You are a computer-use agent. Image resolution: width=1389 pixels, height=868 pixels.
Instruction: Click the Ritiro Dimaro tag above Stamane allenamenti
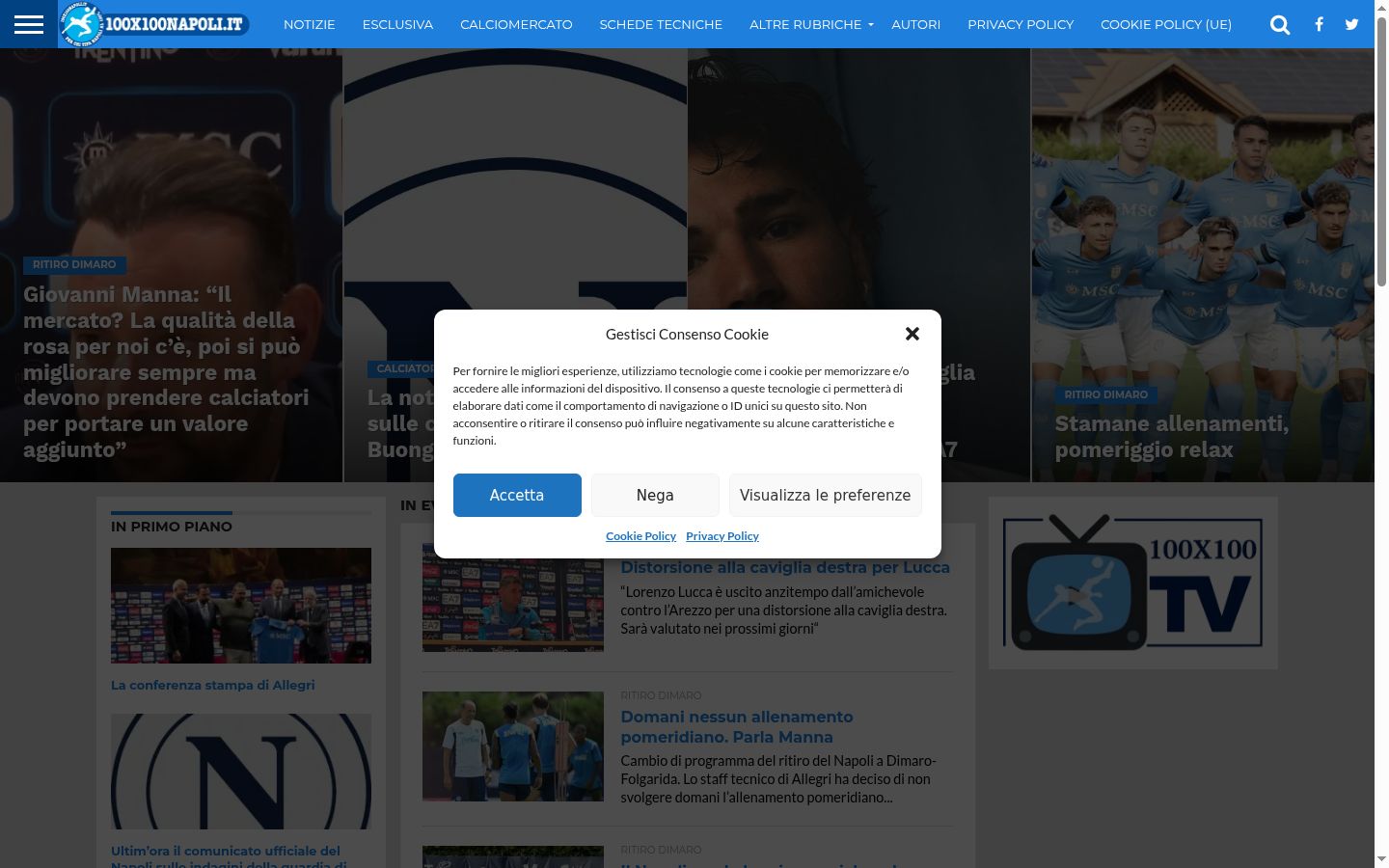pyautogui.click(x=1106, y=394)
